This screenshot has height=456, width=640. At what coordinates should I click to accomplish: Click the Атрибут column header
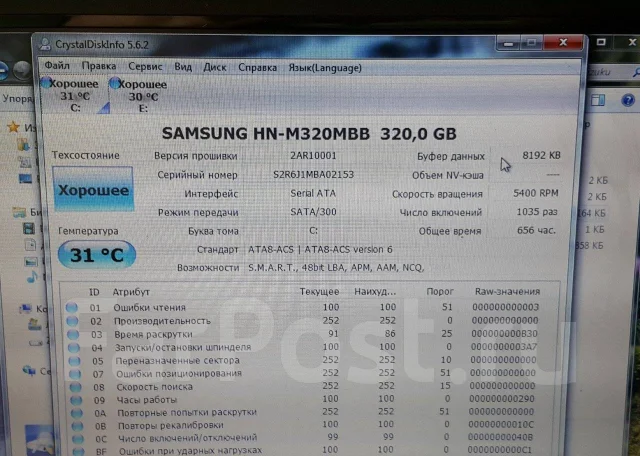[131, 292]
